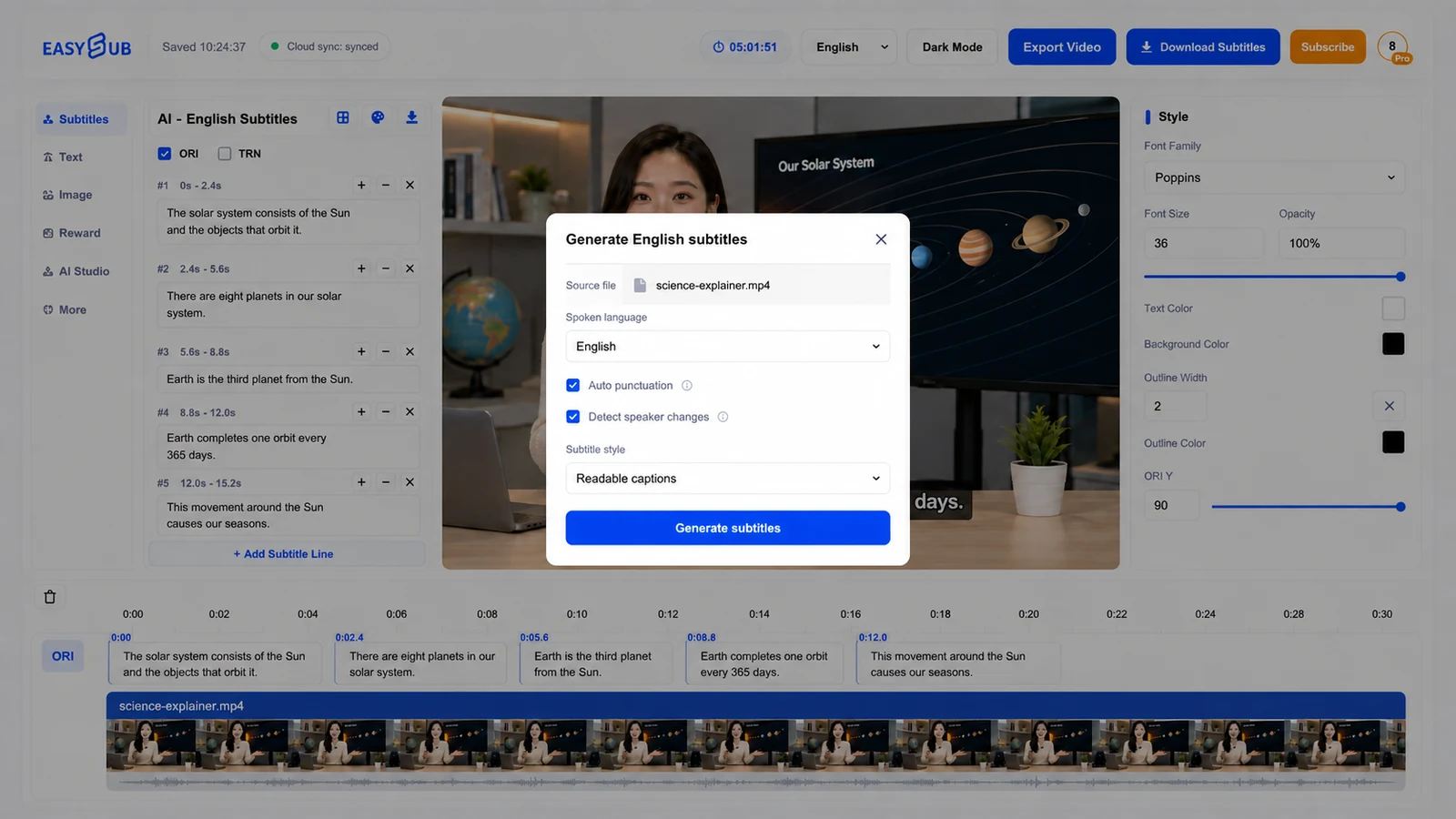Select the Subtitles sidebar tab

click(80, 119)
